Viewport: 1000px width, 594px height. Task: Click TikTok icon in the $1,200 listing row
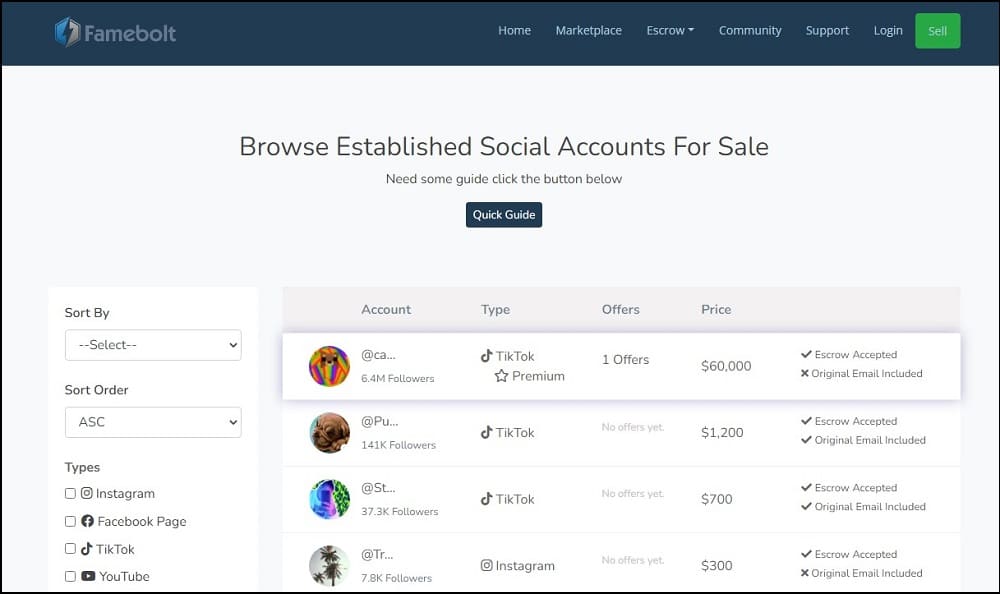(487, 433)
